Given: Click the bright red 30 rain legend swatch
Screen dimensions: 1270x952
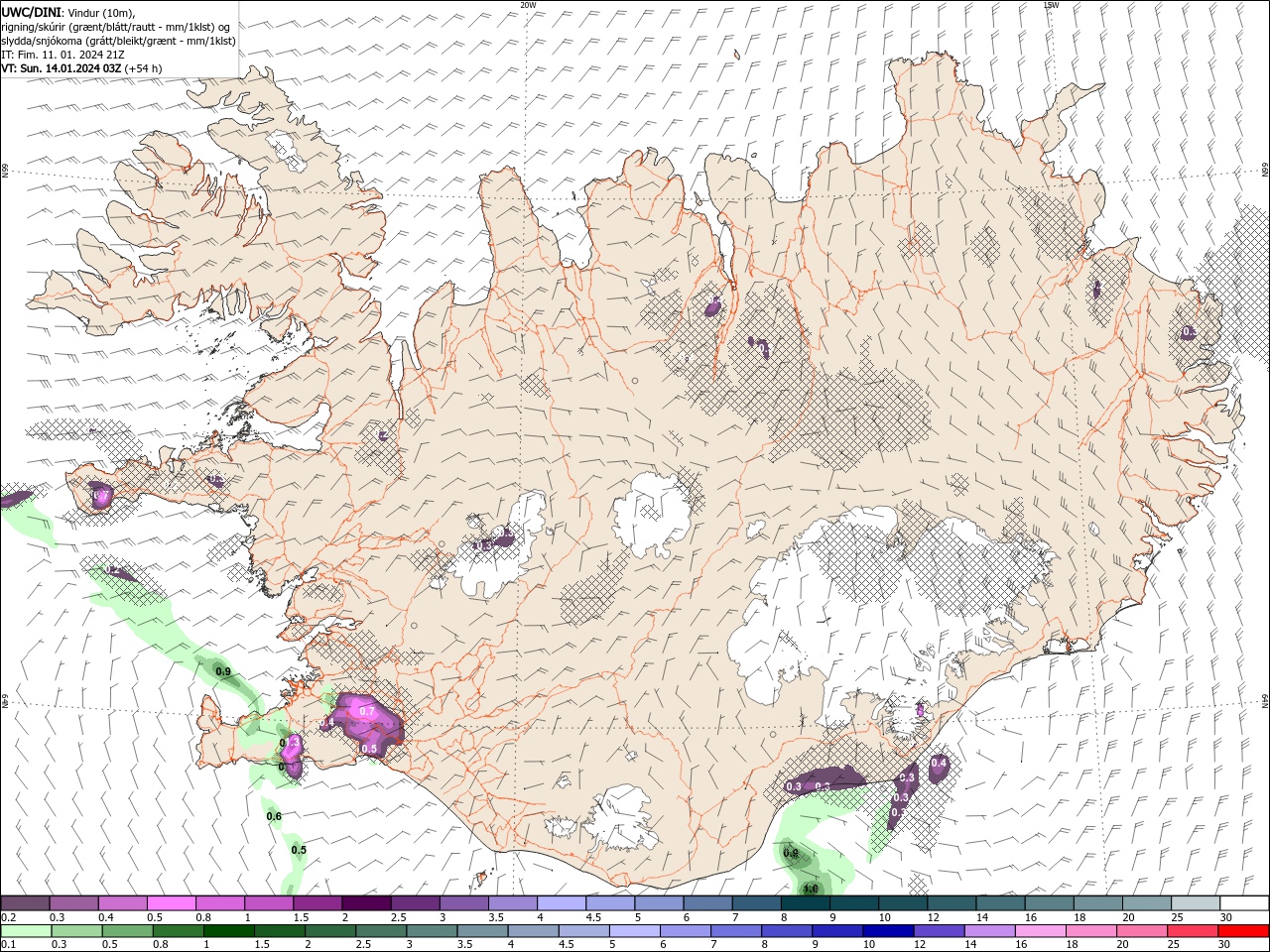Looking at the screenshot, I should [1243, 931].
